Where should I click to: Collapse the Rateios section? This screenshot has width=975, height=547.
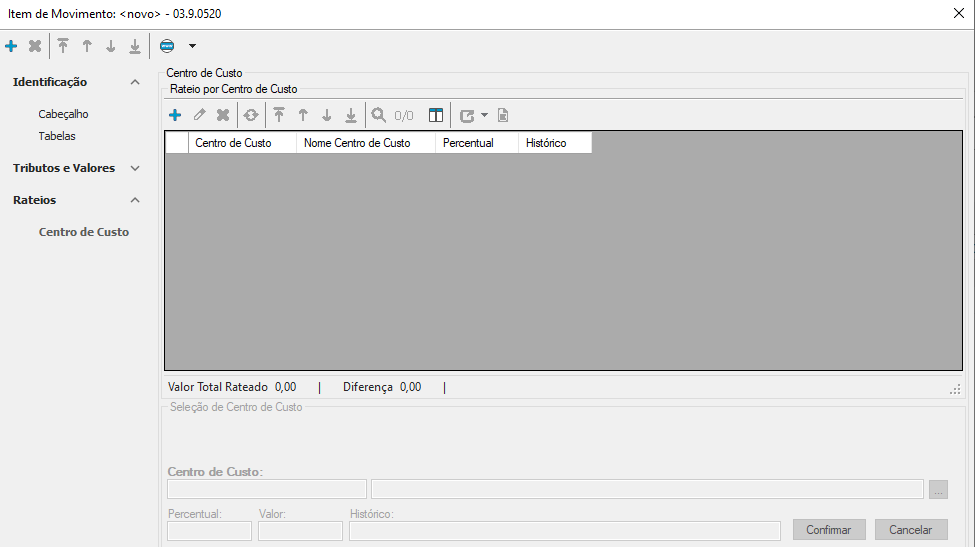pos(135,200)
